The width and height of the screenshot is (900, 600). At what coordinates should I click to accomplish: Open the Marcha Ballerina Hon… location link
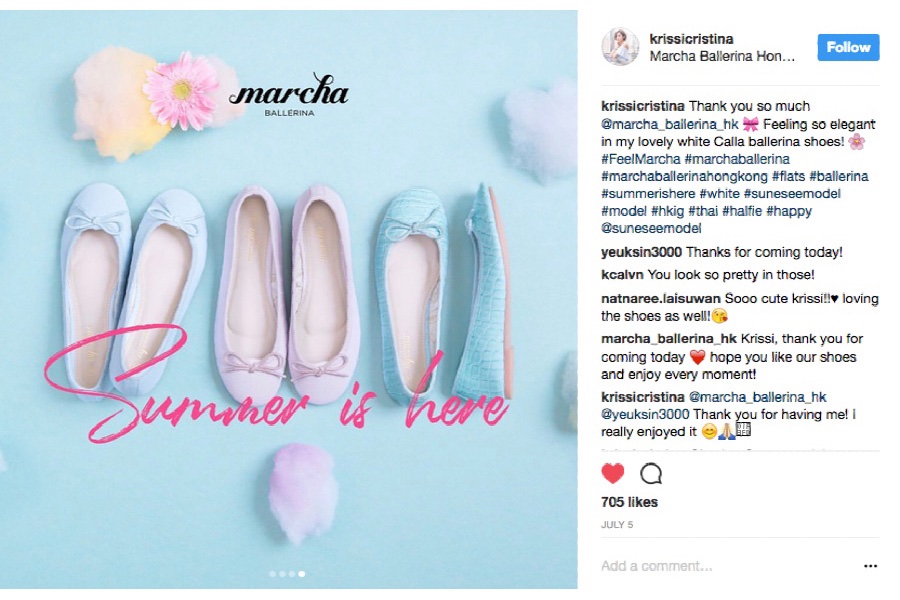(722, 56)
